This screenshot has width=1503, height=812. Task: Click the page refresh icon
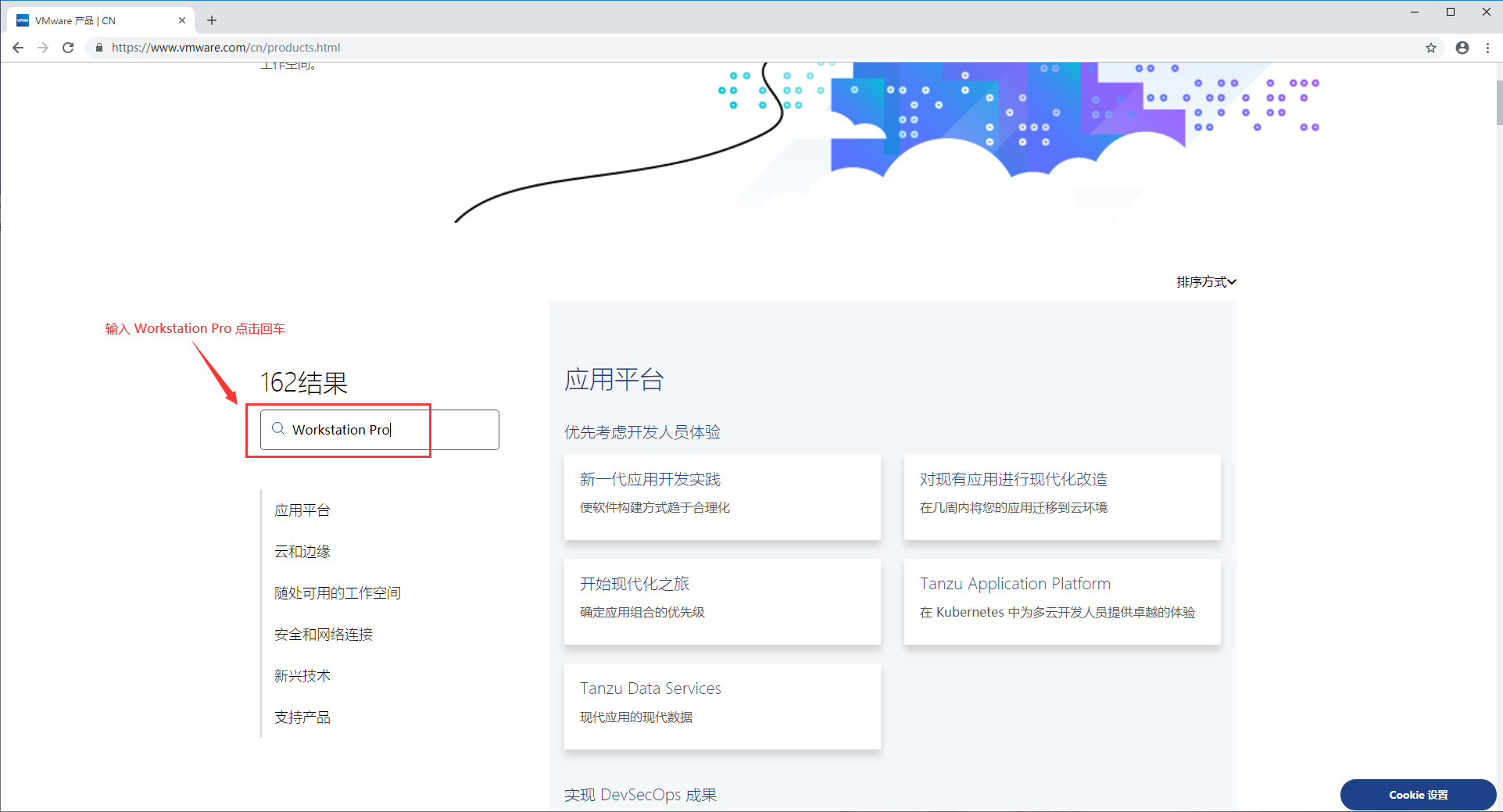68,48
